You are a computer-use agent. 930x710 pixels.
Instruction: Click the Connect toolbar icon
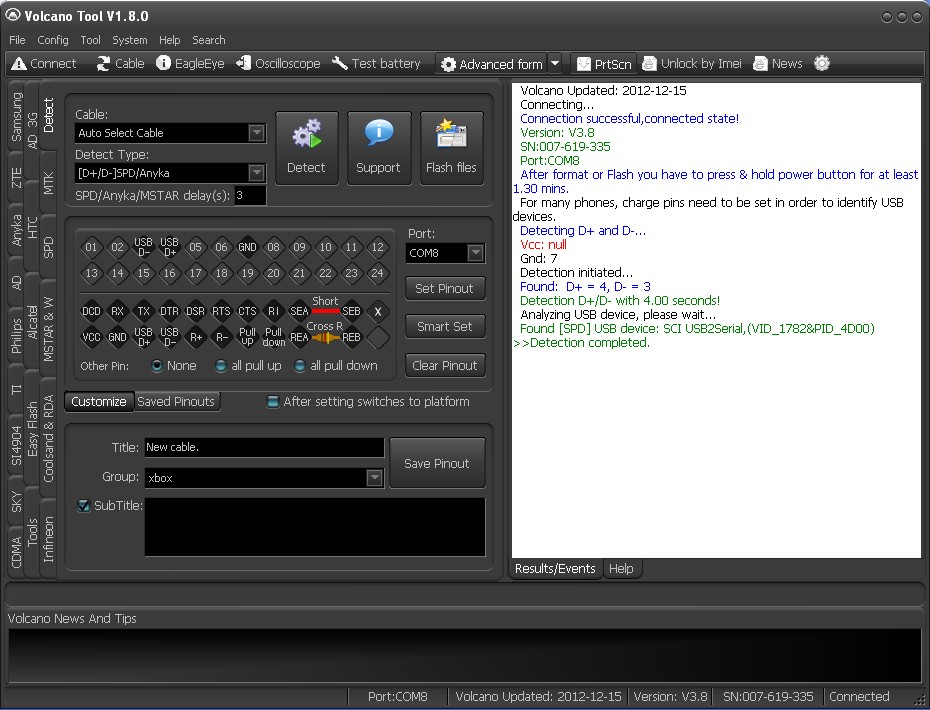tap(44, 63)
